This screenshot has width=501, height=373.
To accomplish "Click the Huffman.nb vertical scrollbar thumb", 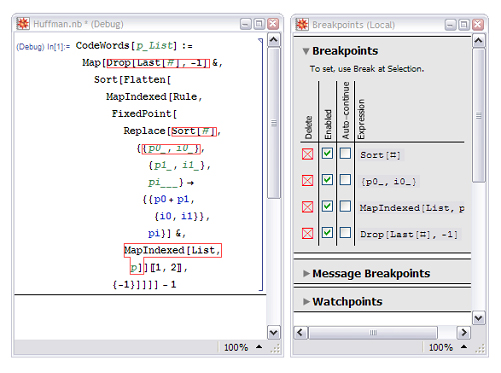I will 274,123.
